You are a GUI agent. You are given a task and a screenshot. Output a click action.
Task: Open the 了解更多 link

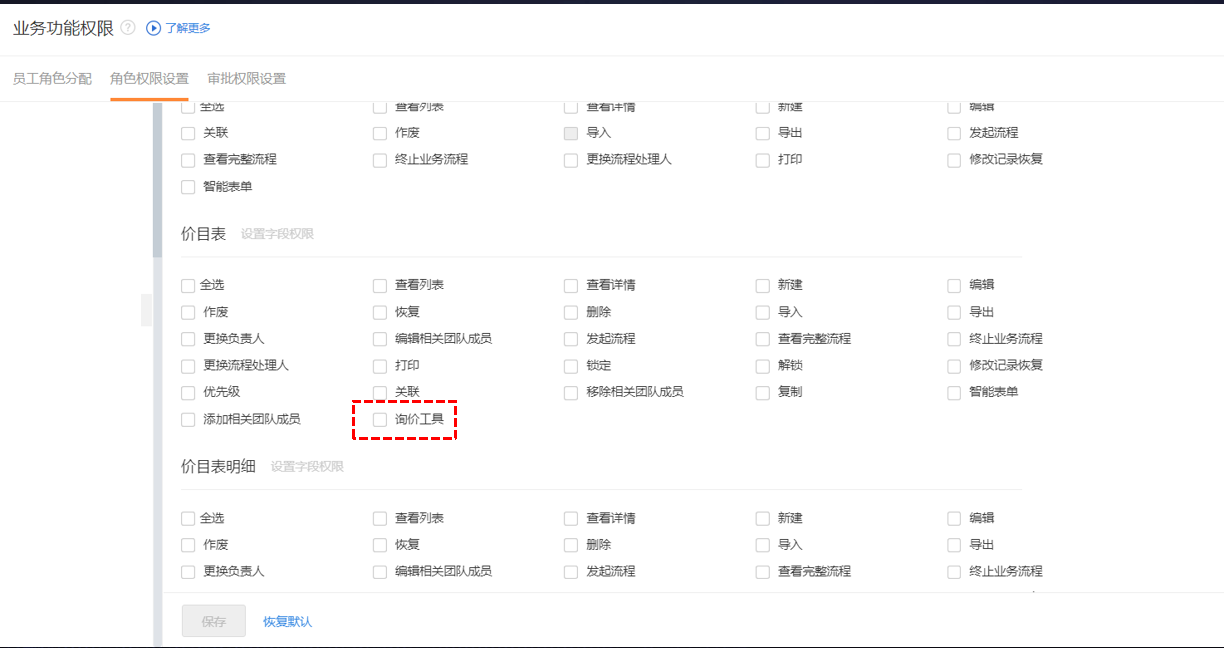188,28
